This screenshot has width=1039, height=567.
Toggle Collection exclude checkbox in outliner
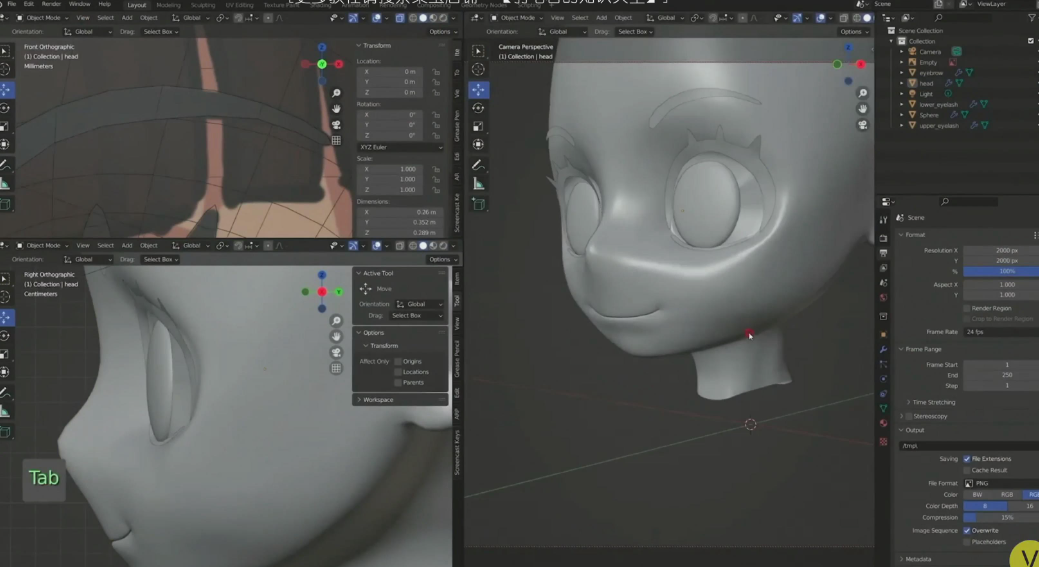point(1031,41)
